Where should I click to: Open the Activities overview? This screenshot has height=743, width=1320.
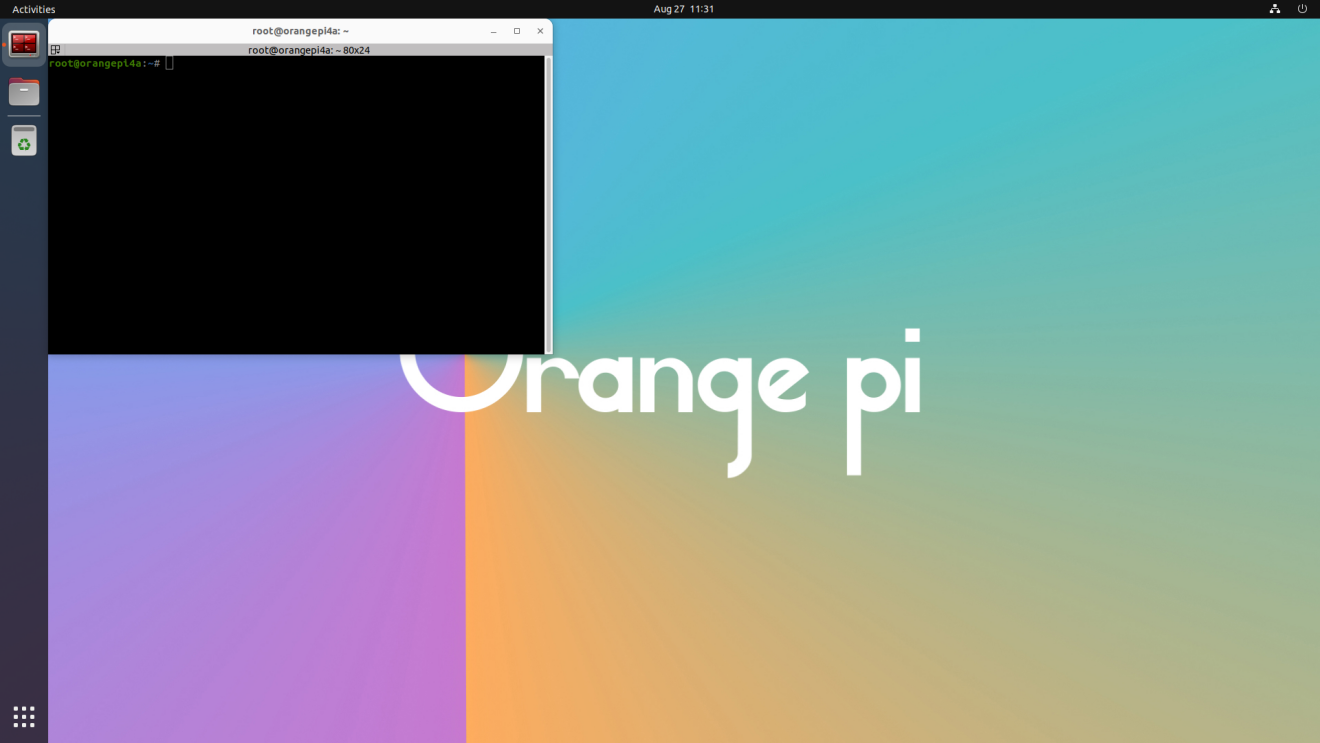(x=34, y=9)
